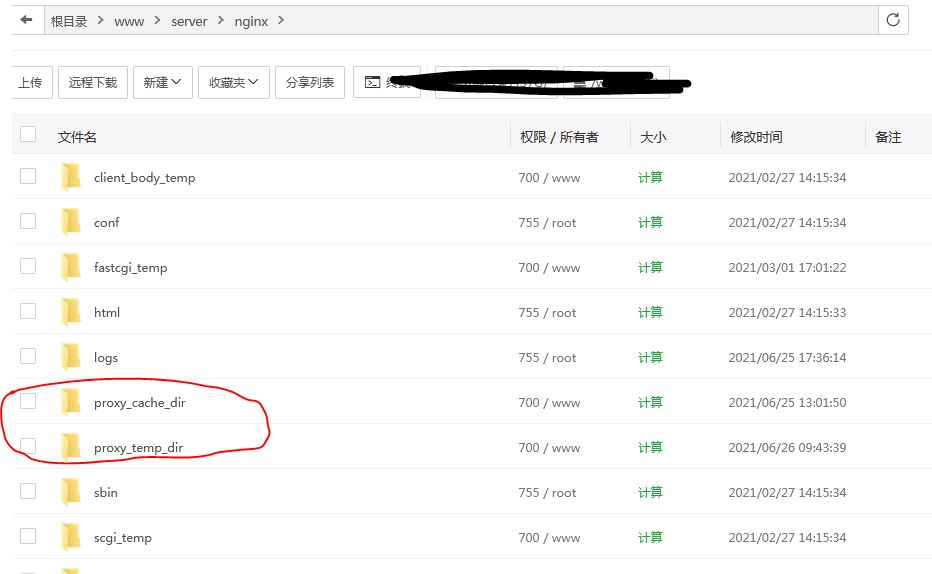
Task: Open the fastcgi_temp folder name
Action: (130, 268)
